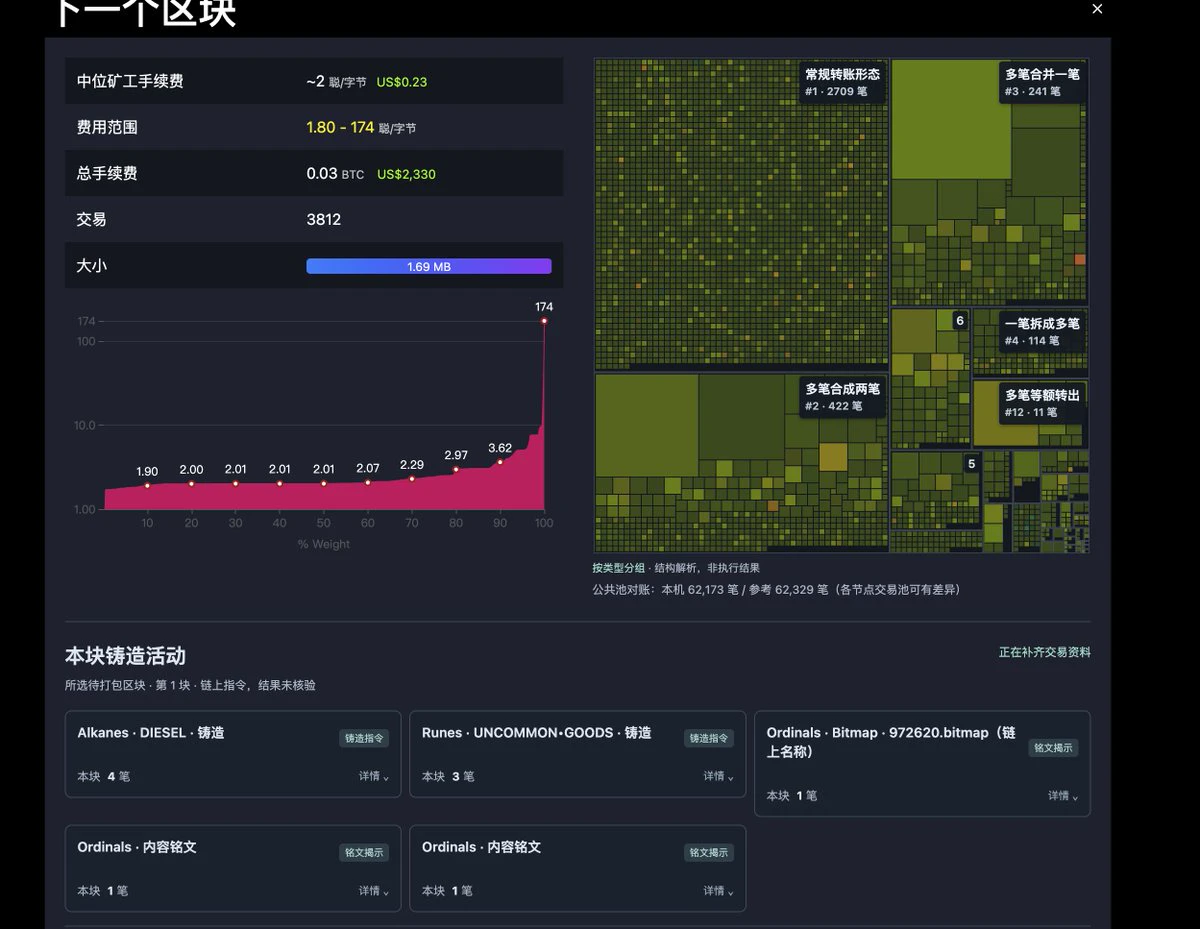1200x929 pixels.
Task: Select the 多笔合并一笔 #3 treemap label
Action: coord(1043,82)
